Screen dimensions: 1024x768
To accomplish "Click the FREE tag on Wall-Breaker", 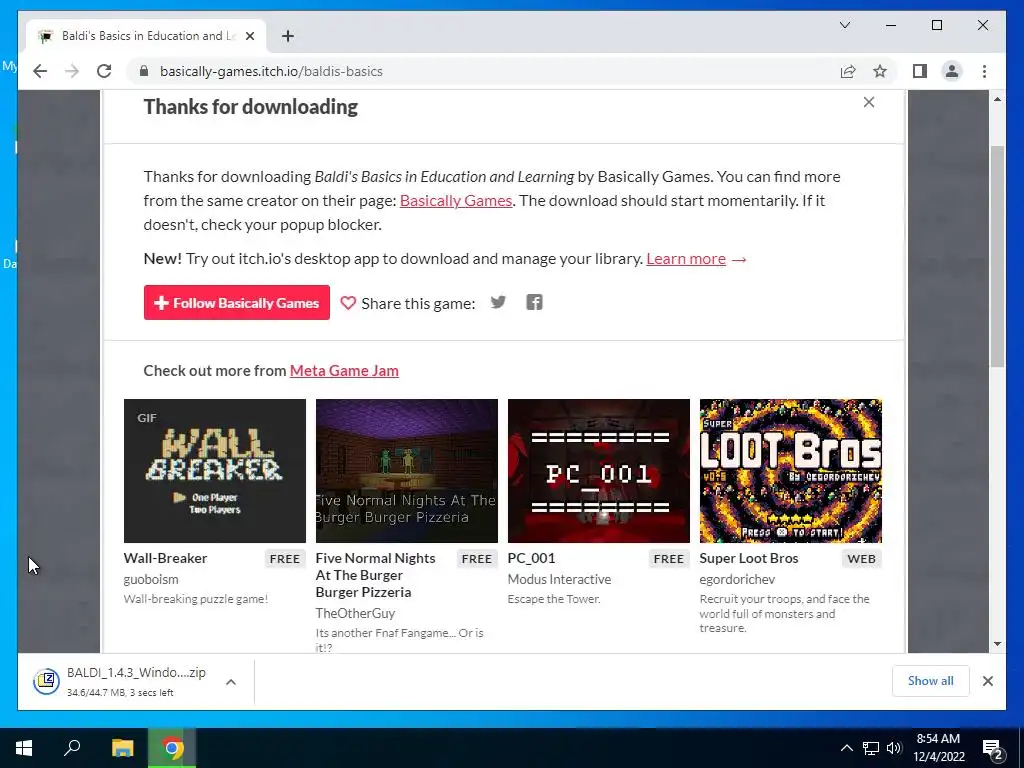I will click(x=285, y=559).
